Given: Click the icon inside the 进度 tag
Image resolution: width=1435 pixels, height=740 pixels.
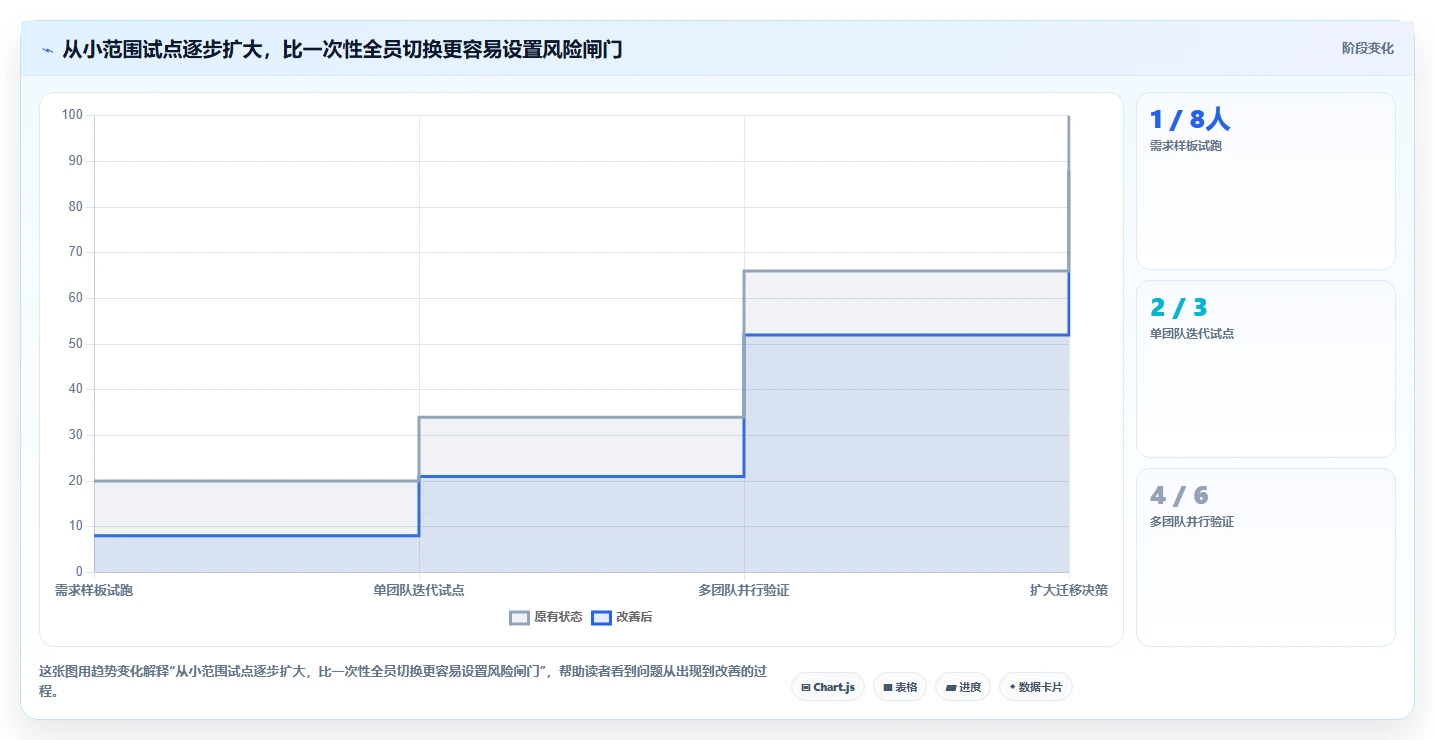Looking at the screenshot, I should (950, 687).
